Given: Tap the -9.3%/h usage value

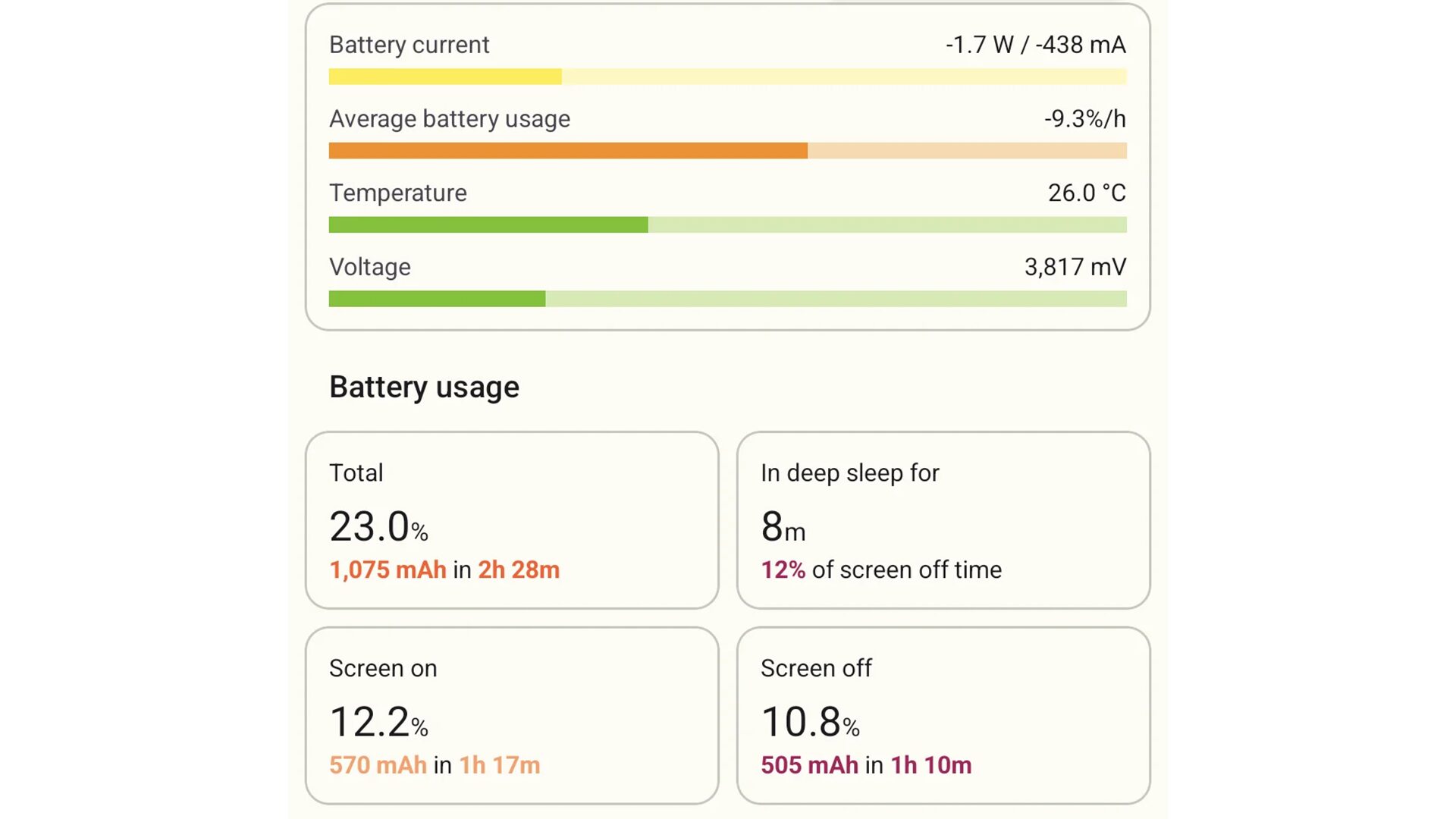Looking at the screenshot, I should [1084, 119].
